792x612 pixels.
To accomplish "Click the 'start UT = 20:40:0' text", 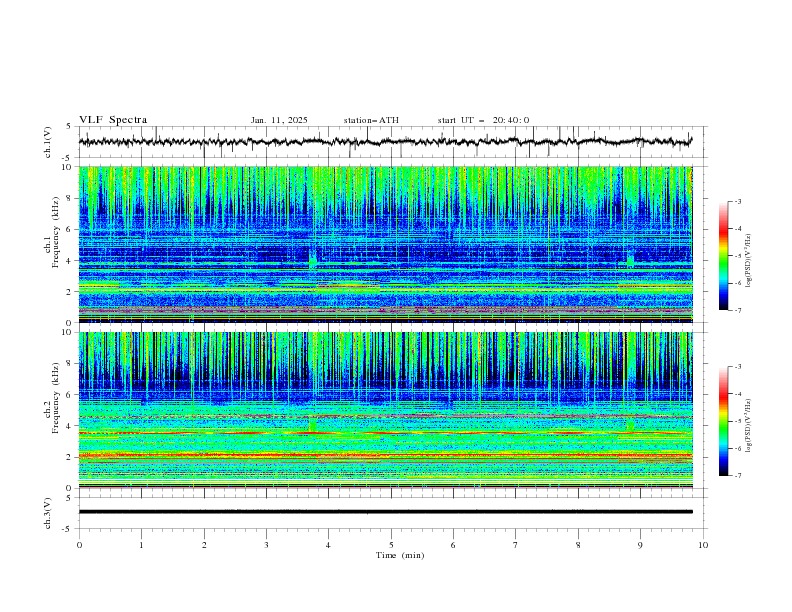I will coord(483,120).
